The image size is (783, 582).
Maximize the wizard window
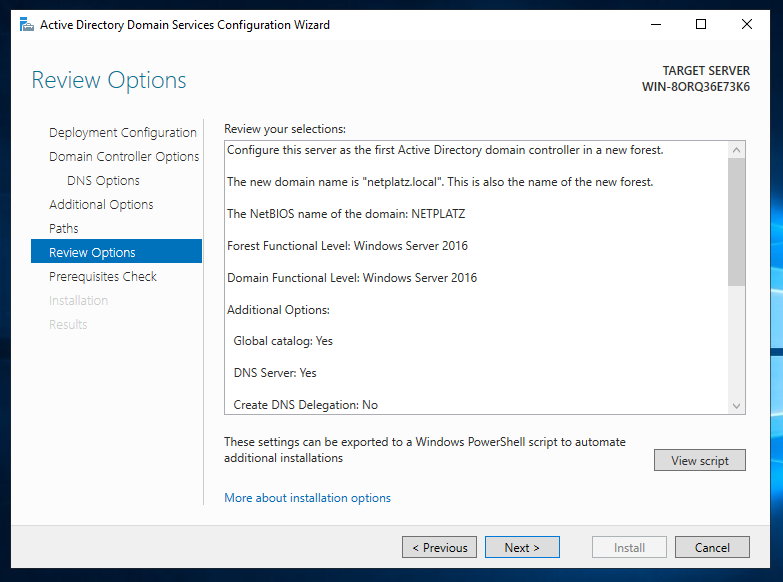[701, 24]
